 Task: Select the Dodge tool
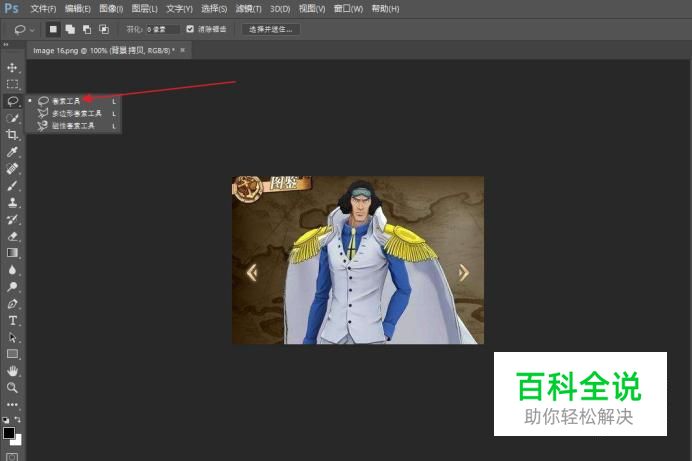[x=12, y=287]
